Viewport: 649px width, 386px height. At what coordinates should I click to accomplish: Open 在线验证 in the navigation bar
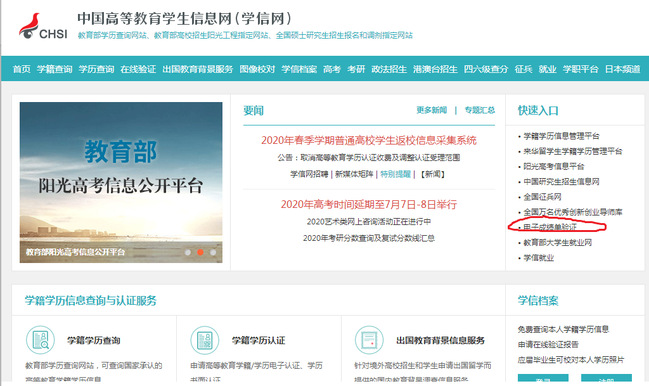pyautogui.click(x=138, y=69)
